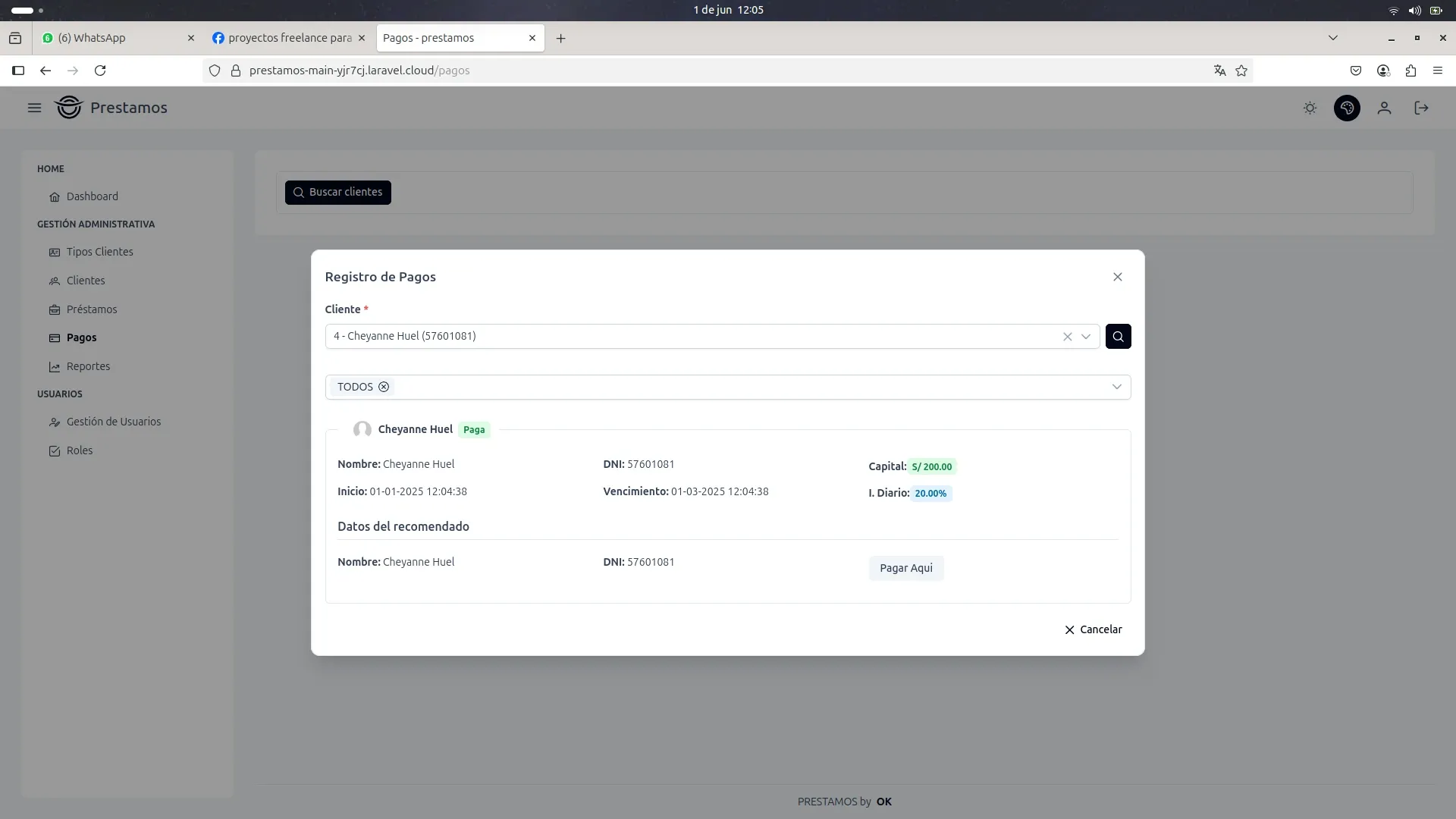Screen dimensions: 1456x819
Task: Click the magnifier search button beside Cliente field
Action: 1118,336
